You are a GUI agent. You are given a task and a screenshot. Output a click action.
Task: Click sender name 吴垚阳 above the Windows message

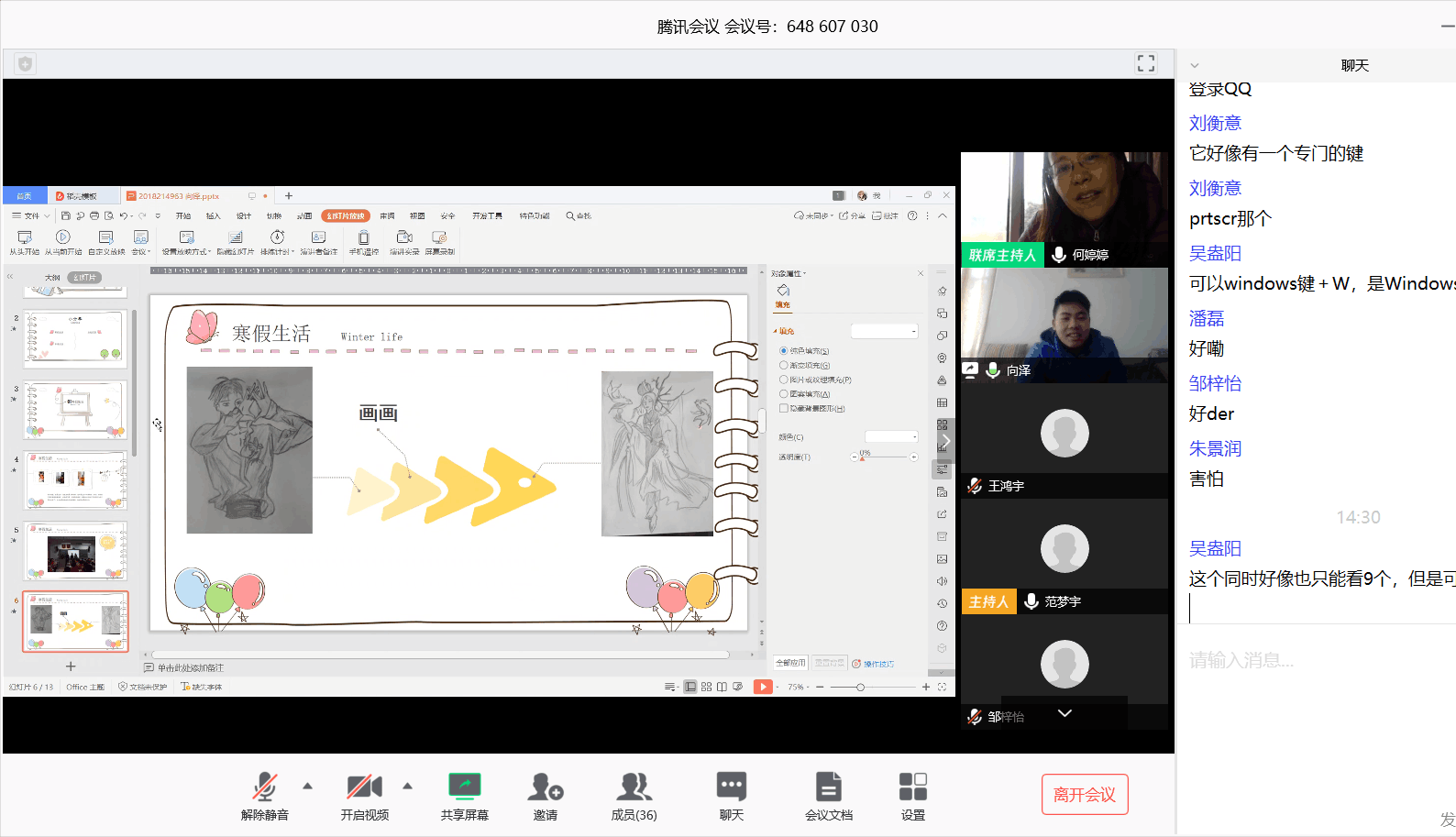pyautogui.click(x=1215, y=253)
